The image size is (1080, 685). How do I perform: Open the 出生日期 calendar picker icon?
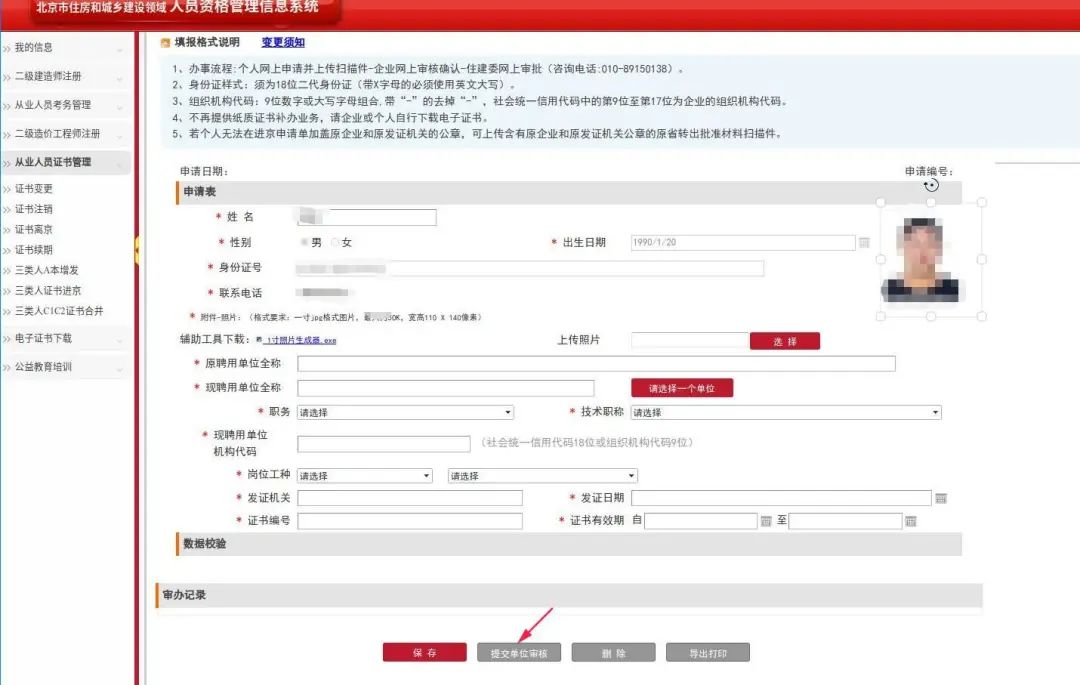(864, 242)
